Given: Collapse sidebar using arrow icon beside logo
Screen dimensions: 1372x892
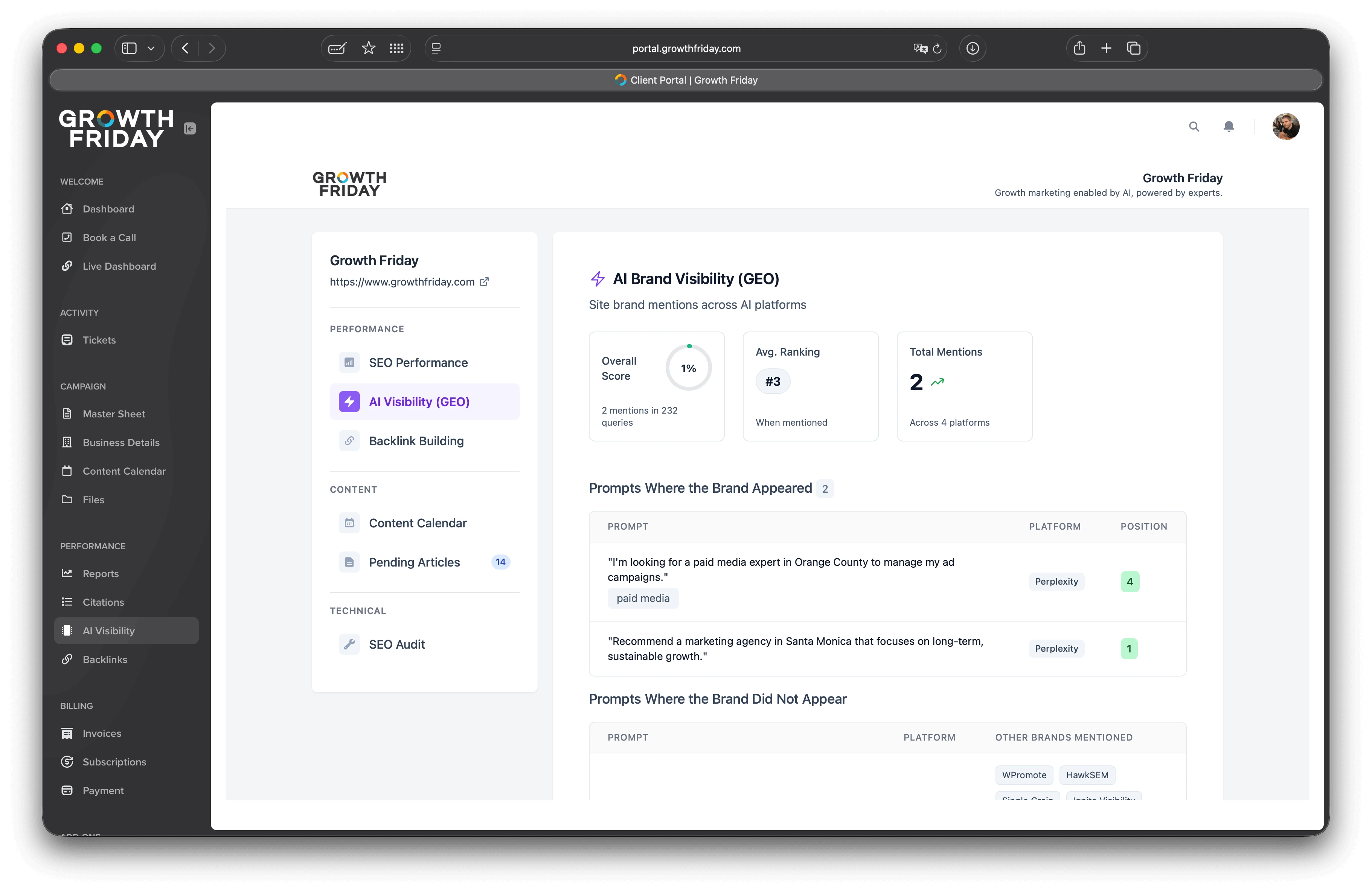Looking at the screenshot, I should pyautogui.click(x=190, y=128).
